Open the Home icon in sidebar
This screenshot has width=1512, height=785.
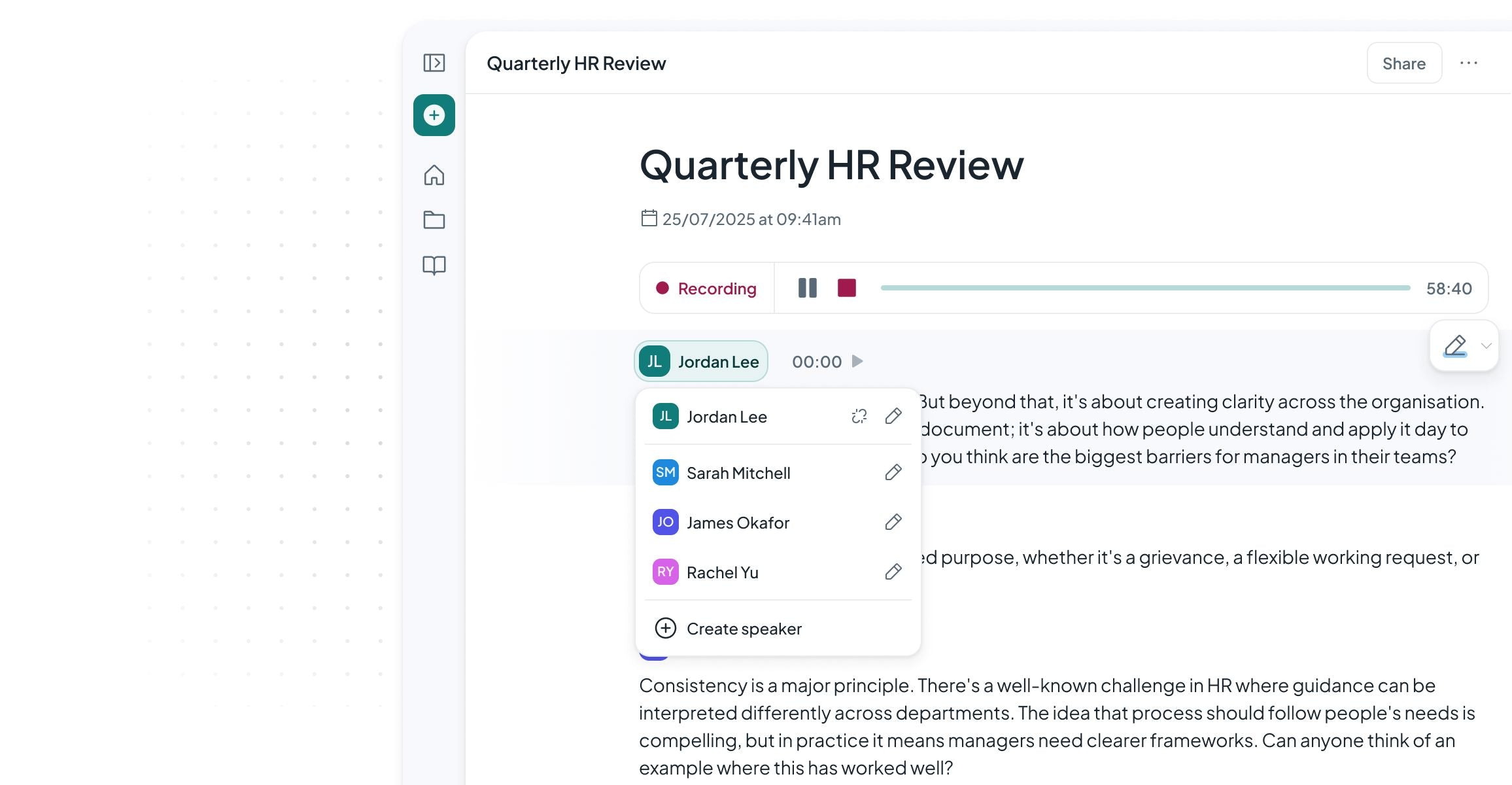434,175
